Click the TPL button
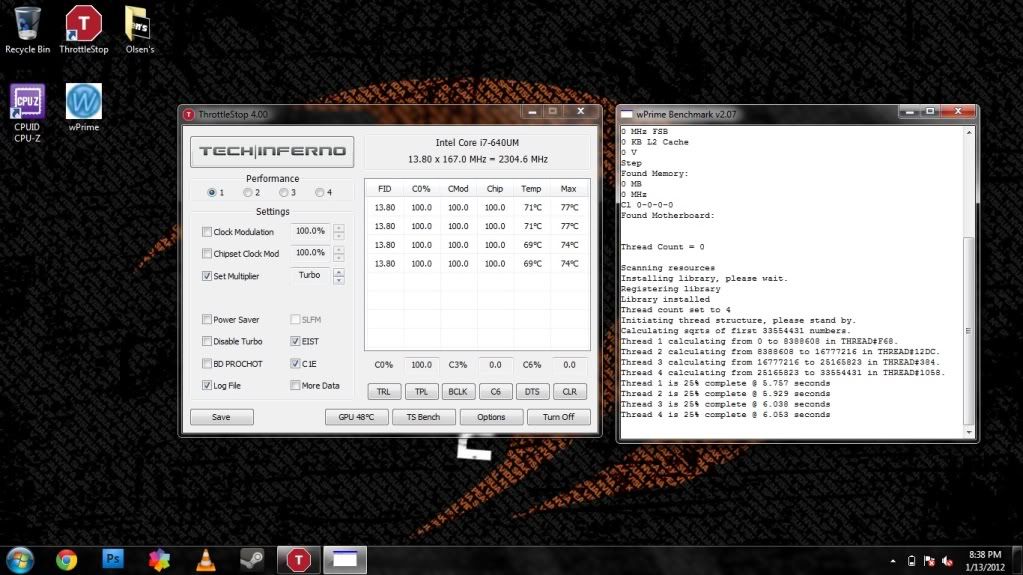1023x575 pixels. click(421, 392)
